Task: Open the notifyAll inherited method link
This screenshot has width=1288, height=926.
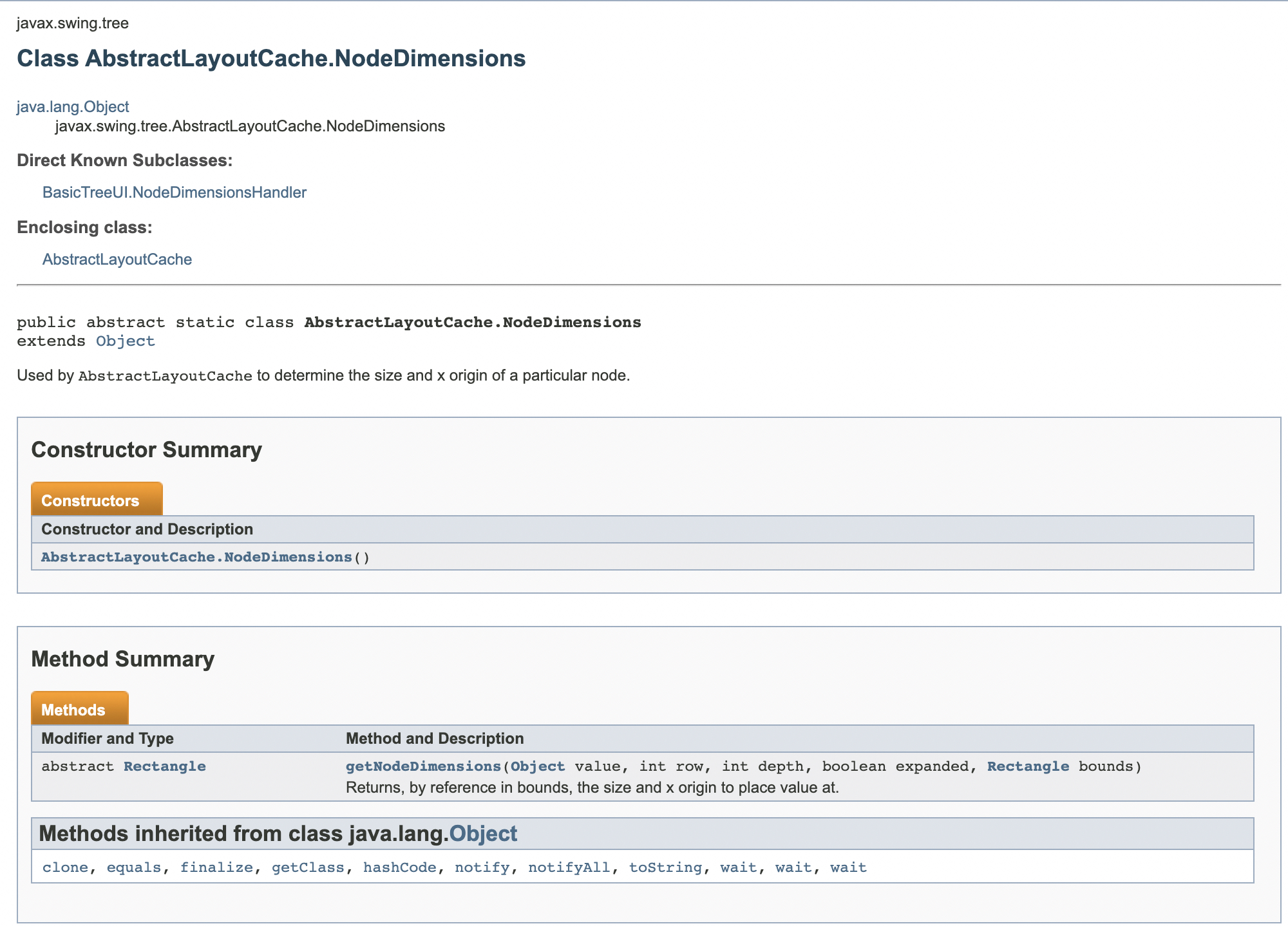Action: (569, 867)
